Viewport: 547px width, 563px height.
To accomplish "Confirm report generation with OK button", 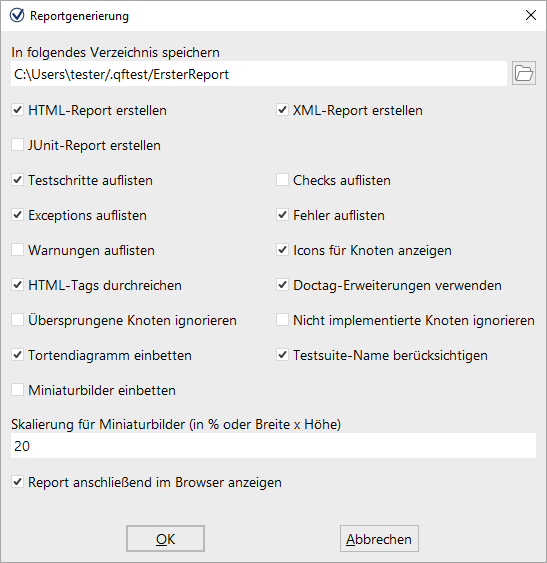I will (165, 539).
